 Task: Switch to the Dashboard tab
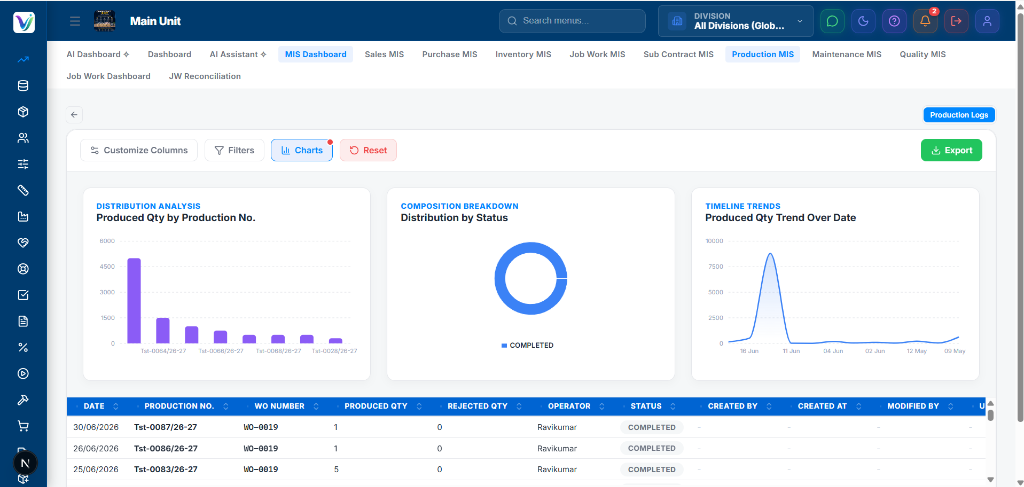click(170, 54)
